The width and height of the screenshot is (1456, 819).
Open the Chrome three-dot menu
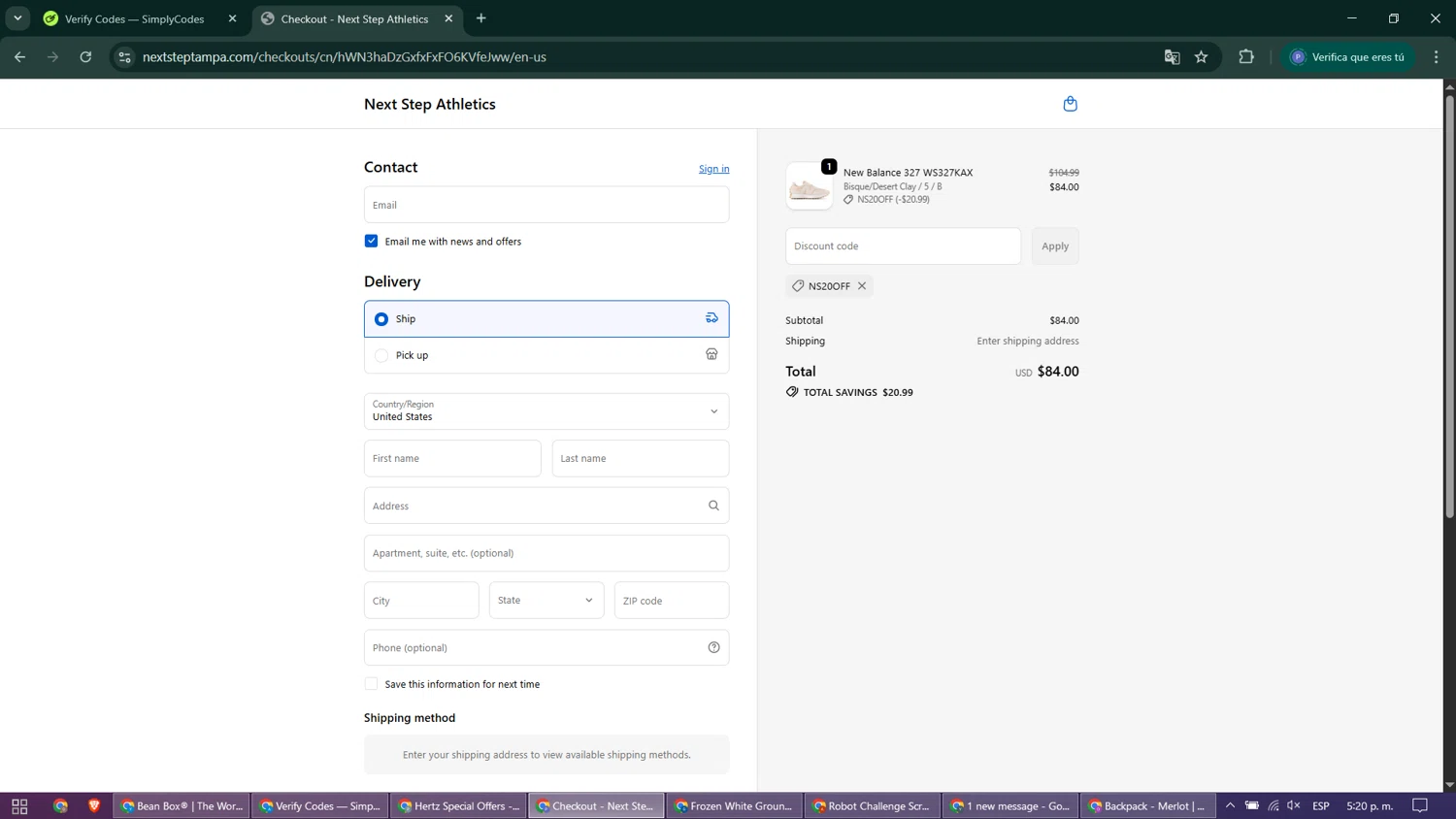pyautogui.click(x=1437, y=57)
